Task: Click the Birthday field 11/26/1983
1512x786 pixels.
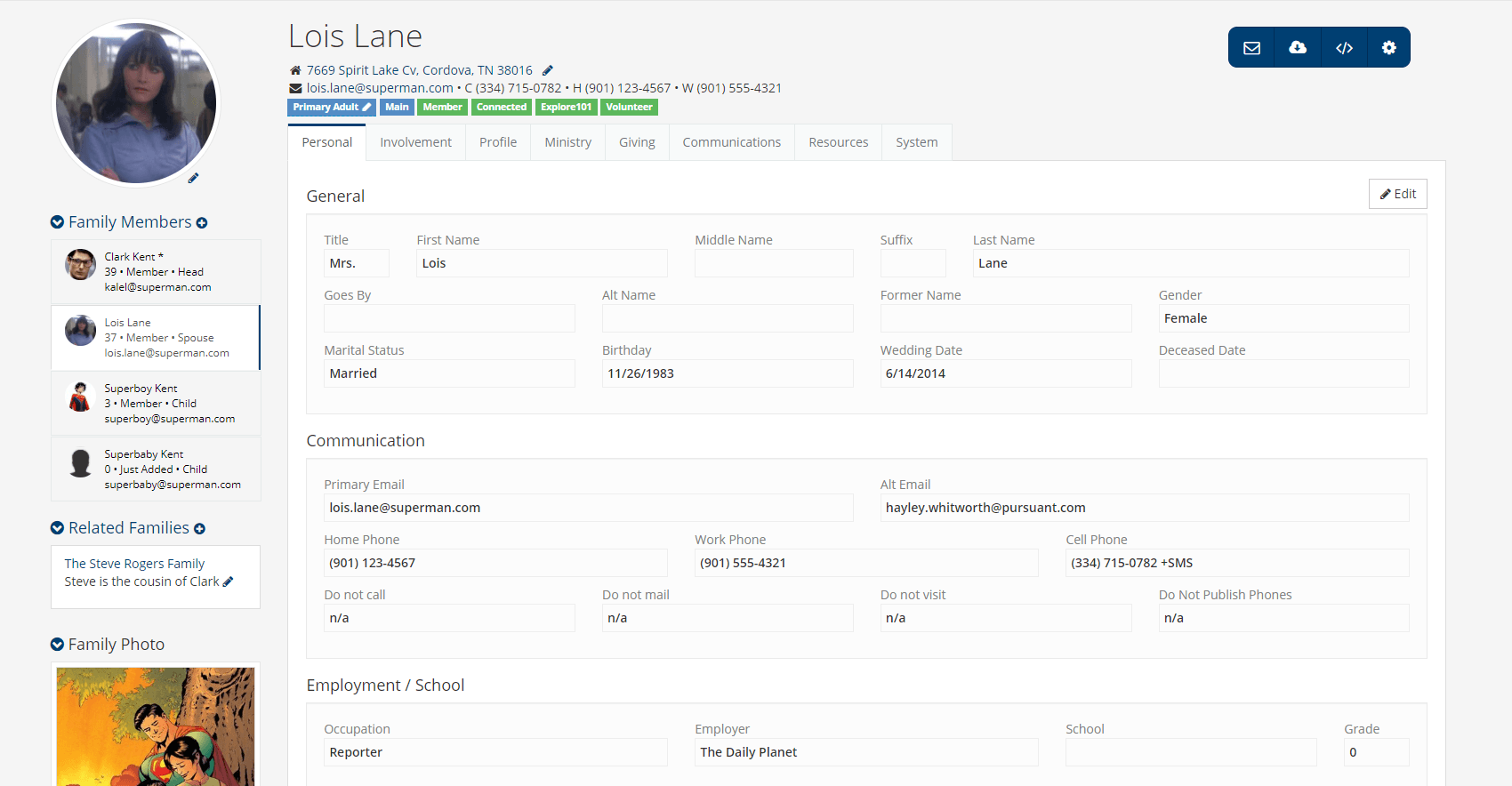Action: point(728,373)
